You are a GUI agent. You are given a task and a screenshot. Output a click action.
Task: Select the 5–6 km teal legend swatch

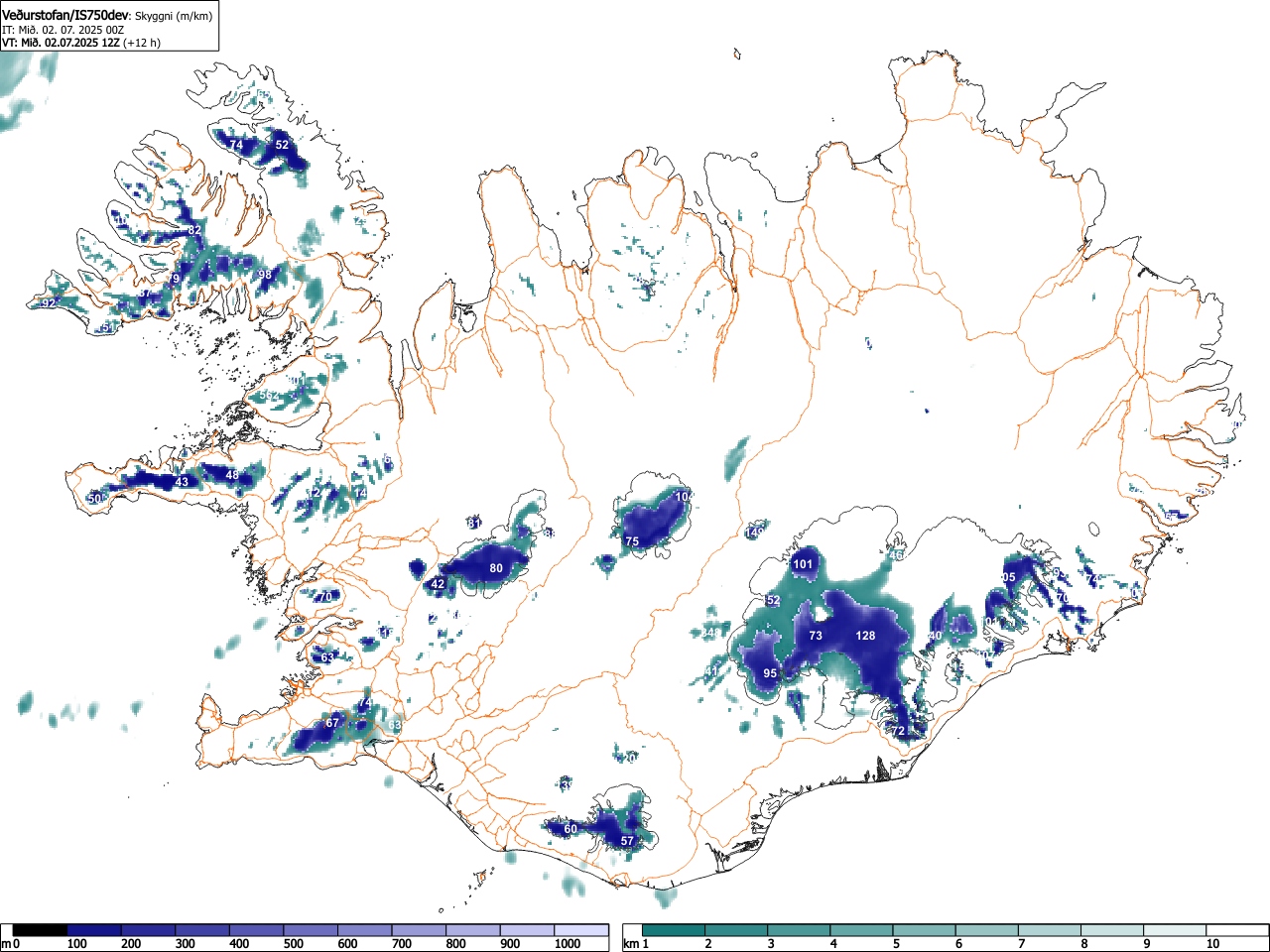[925, 930]
